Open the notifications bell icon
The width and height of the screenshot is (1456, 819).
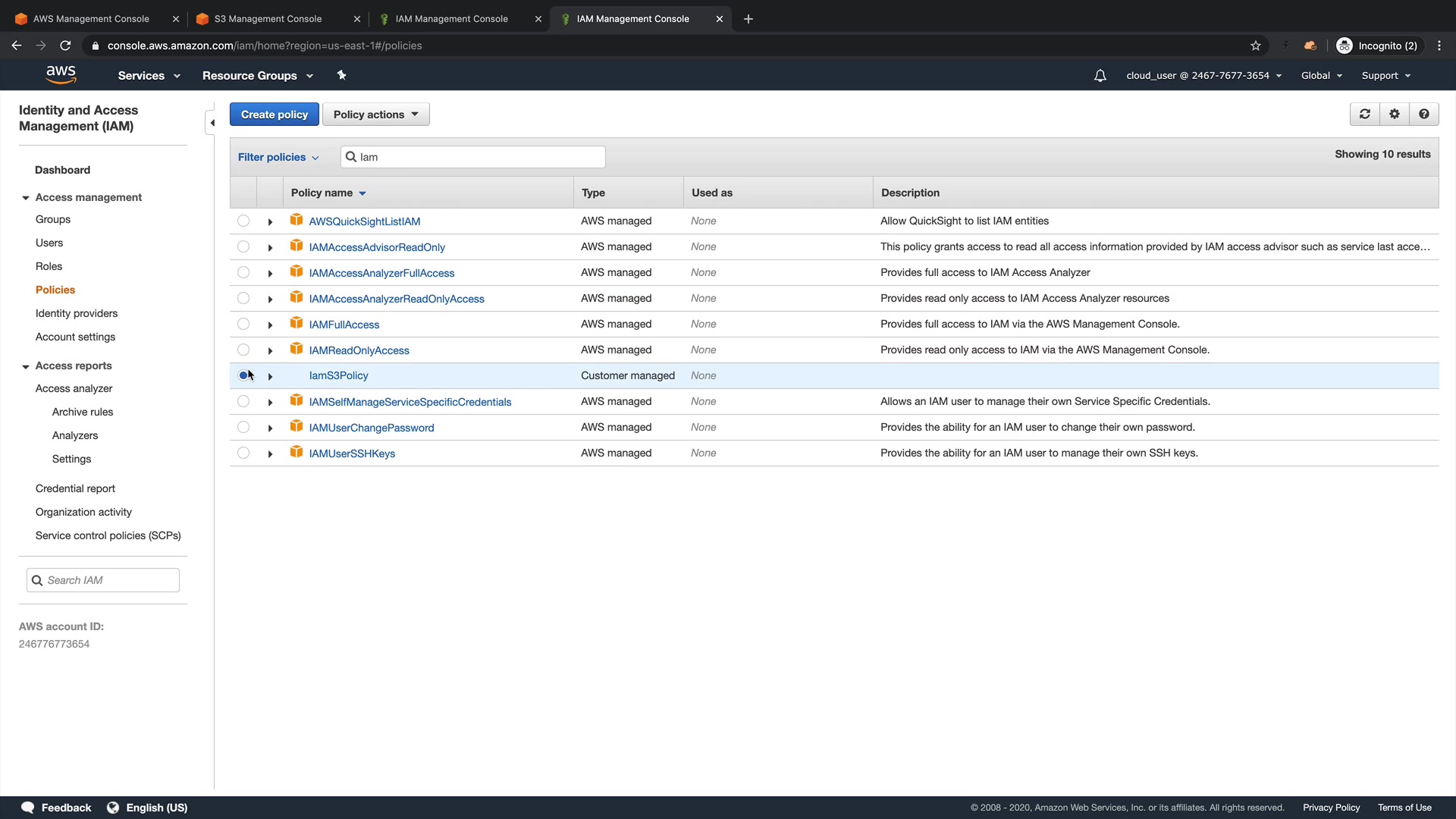[x=1100, y=76]
